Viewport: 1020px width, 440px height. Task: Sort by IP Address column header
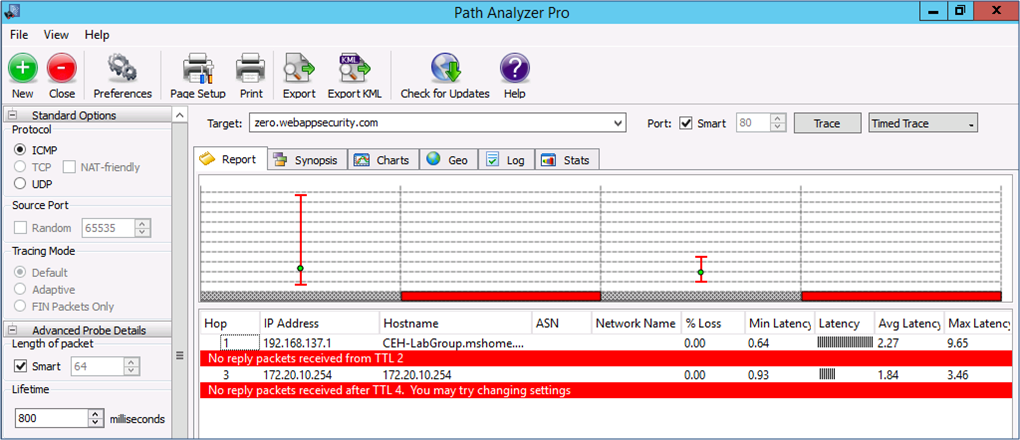click(319, 323)
